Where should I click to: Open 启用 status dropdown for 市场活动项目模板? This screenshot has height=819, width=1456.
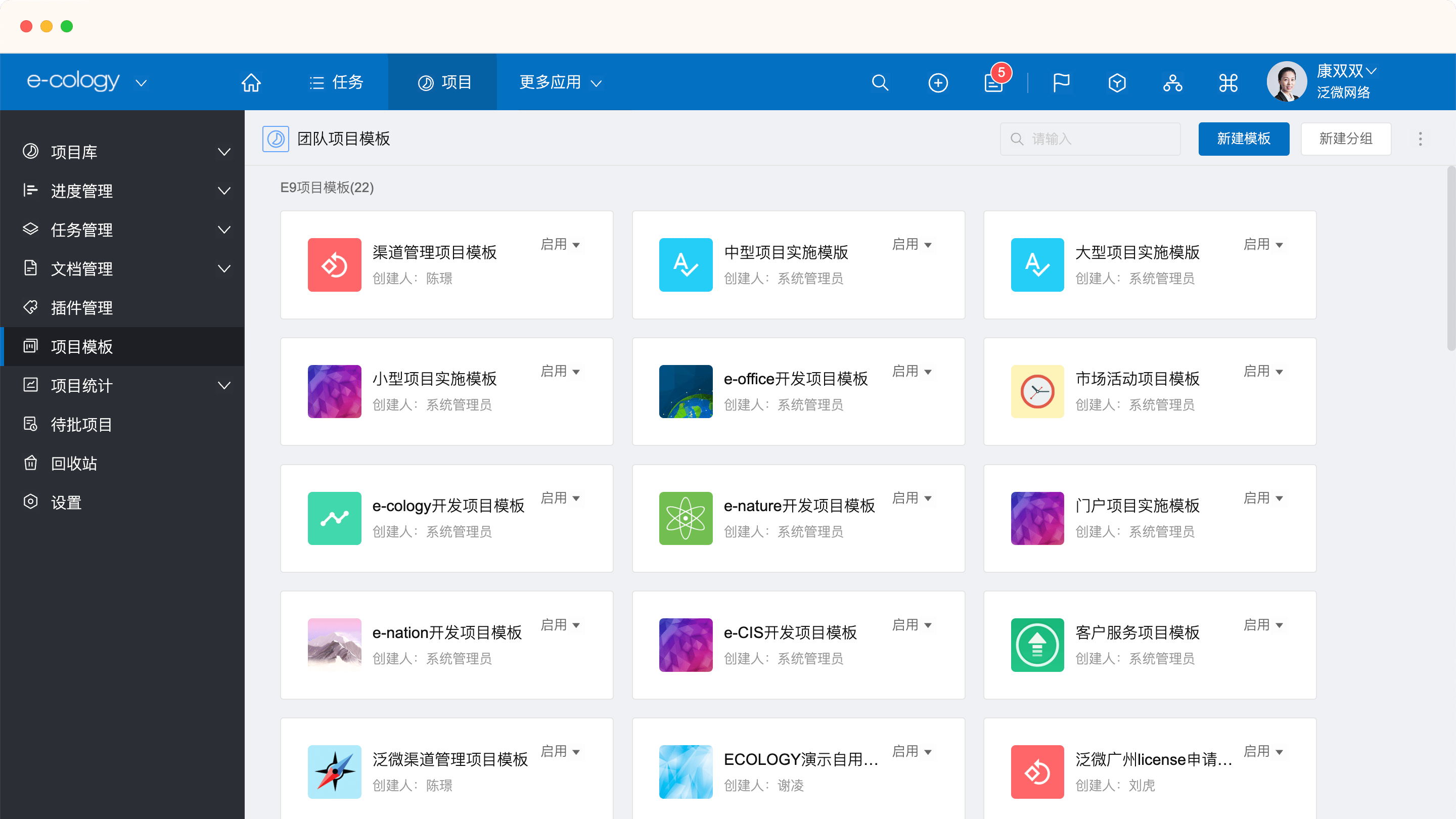(x=1263, y=372)
